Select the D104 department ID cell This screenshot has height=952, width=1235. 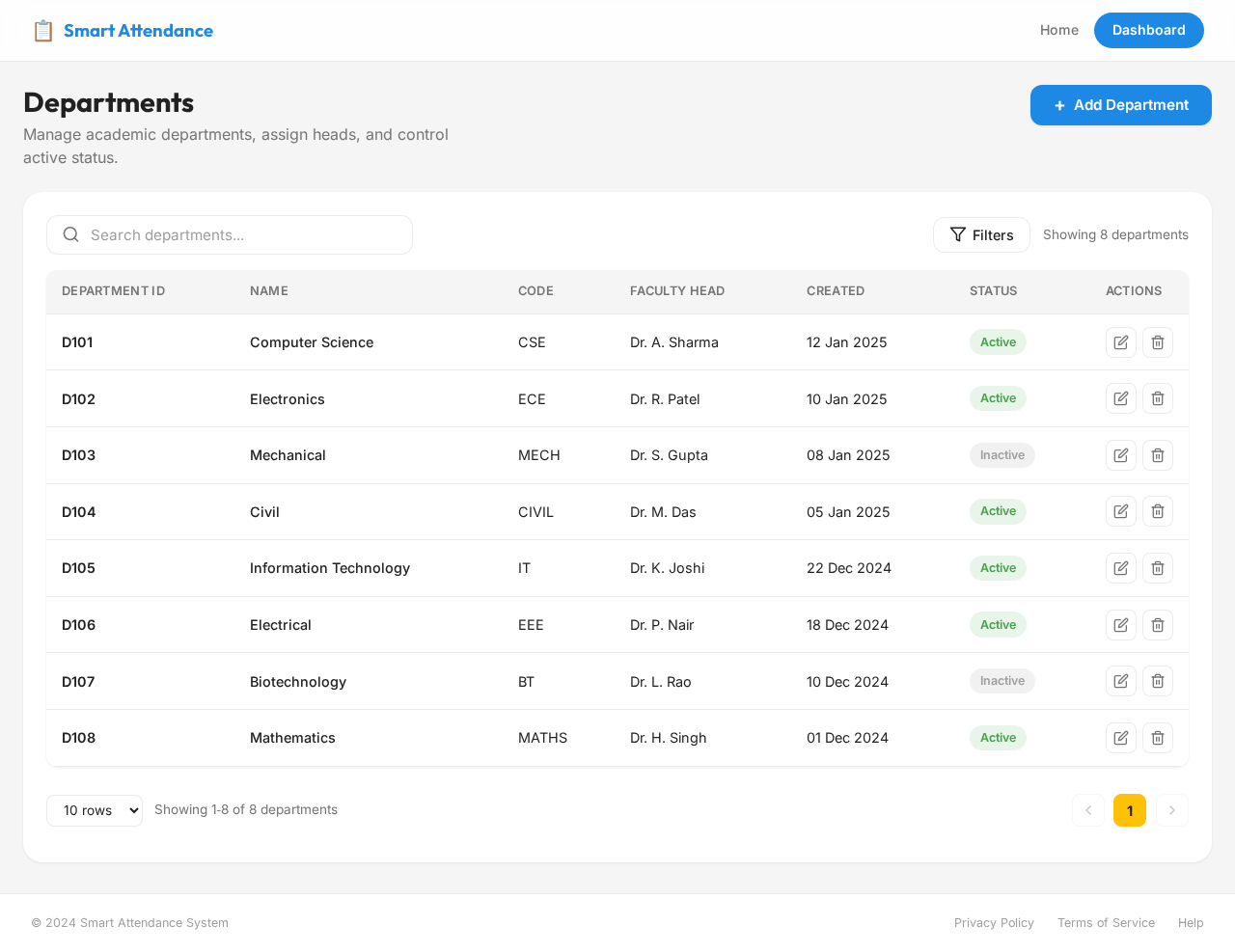pyautogui.click(x=78, y=512)
